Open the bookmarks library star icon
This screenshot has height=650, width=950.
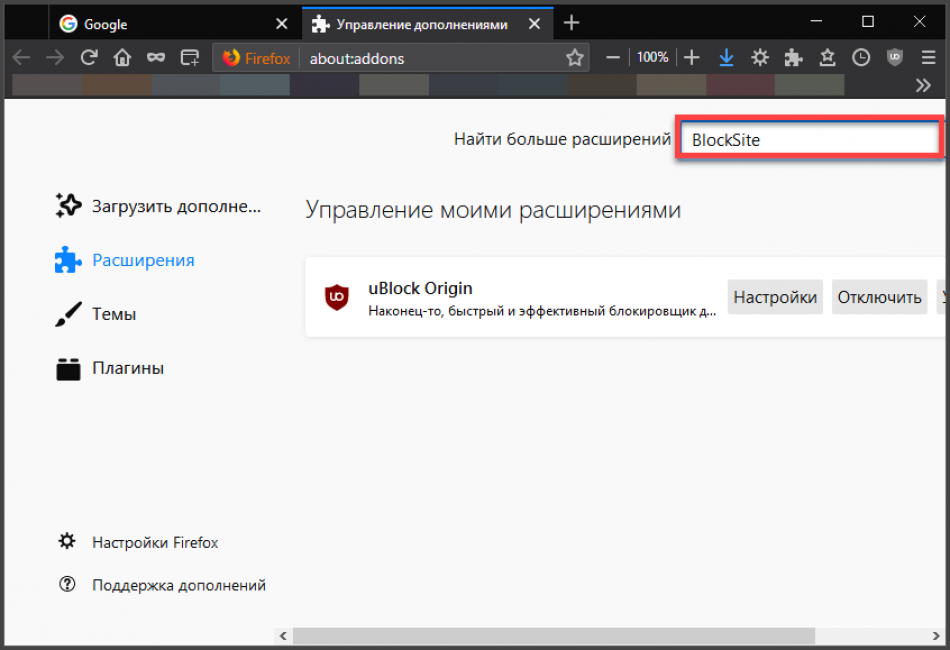[x=827, y=58]
